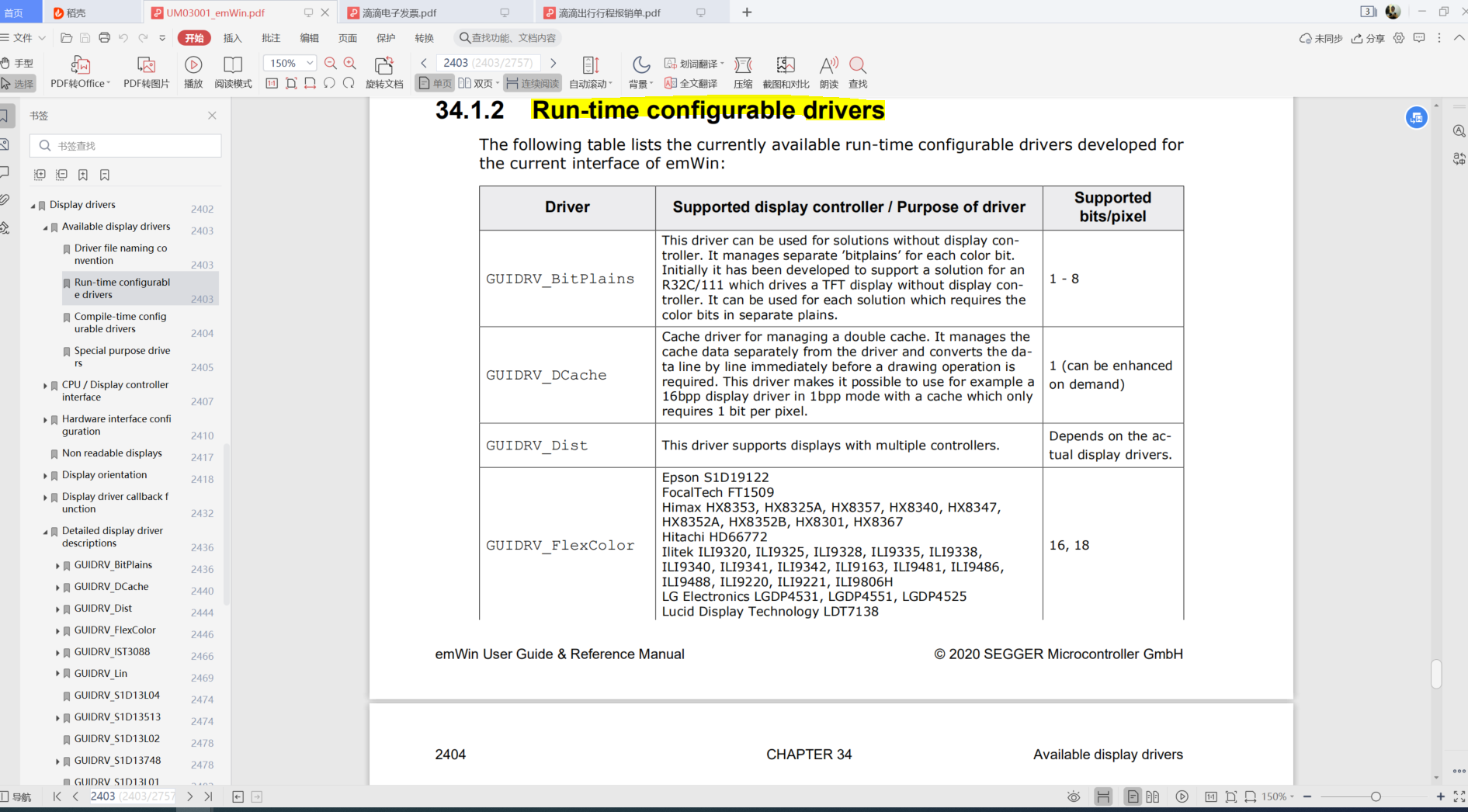Screen dimensions: 1468x812
Task: Switch to the 插入 tab
Action: tap(232, 37)
